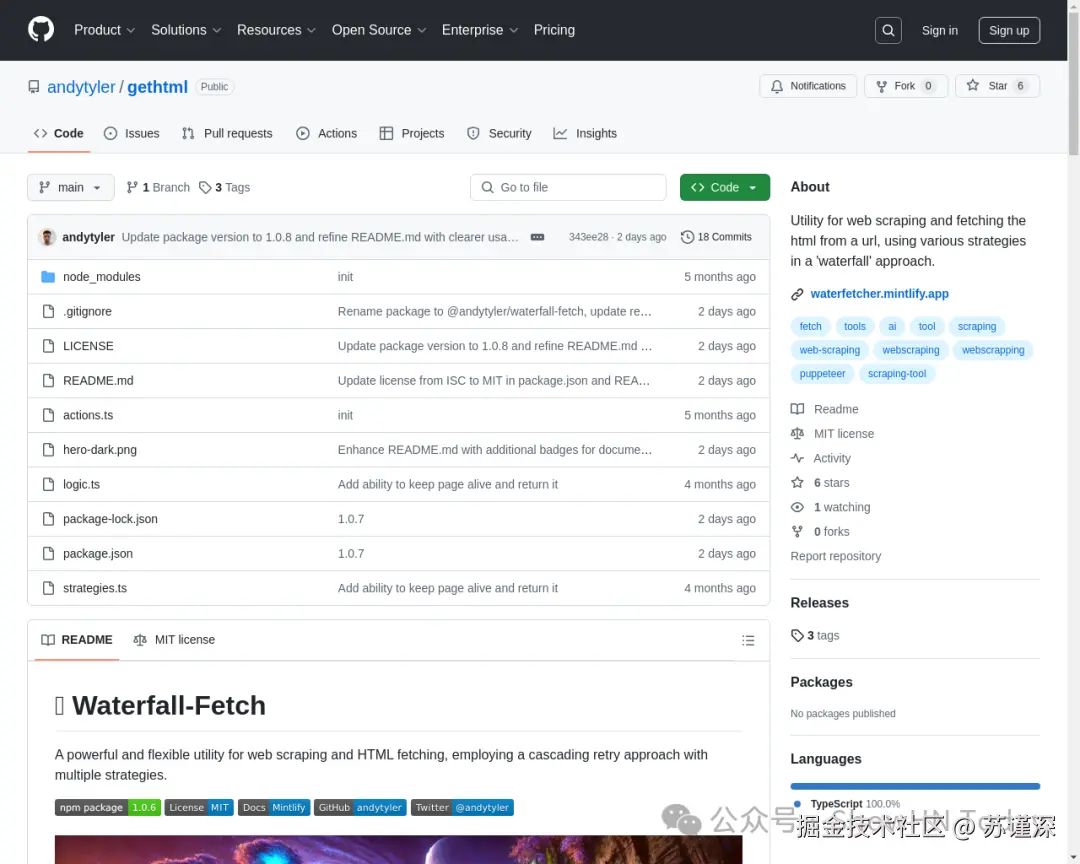Expand the commit message ellipsis icon
The height and width of the screenshot is (864, 1080).
click(537, 237)
